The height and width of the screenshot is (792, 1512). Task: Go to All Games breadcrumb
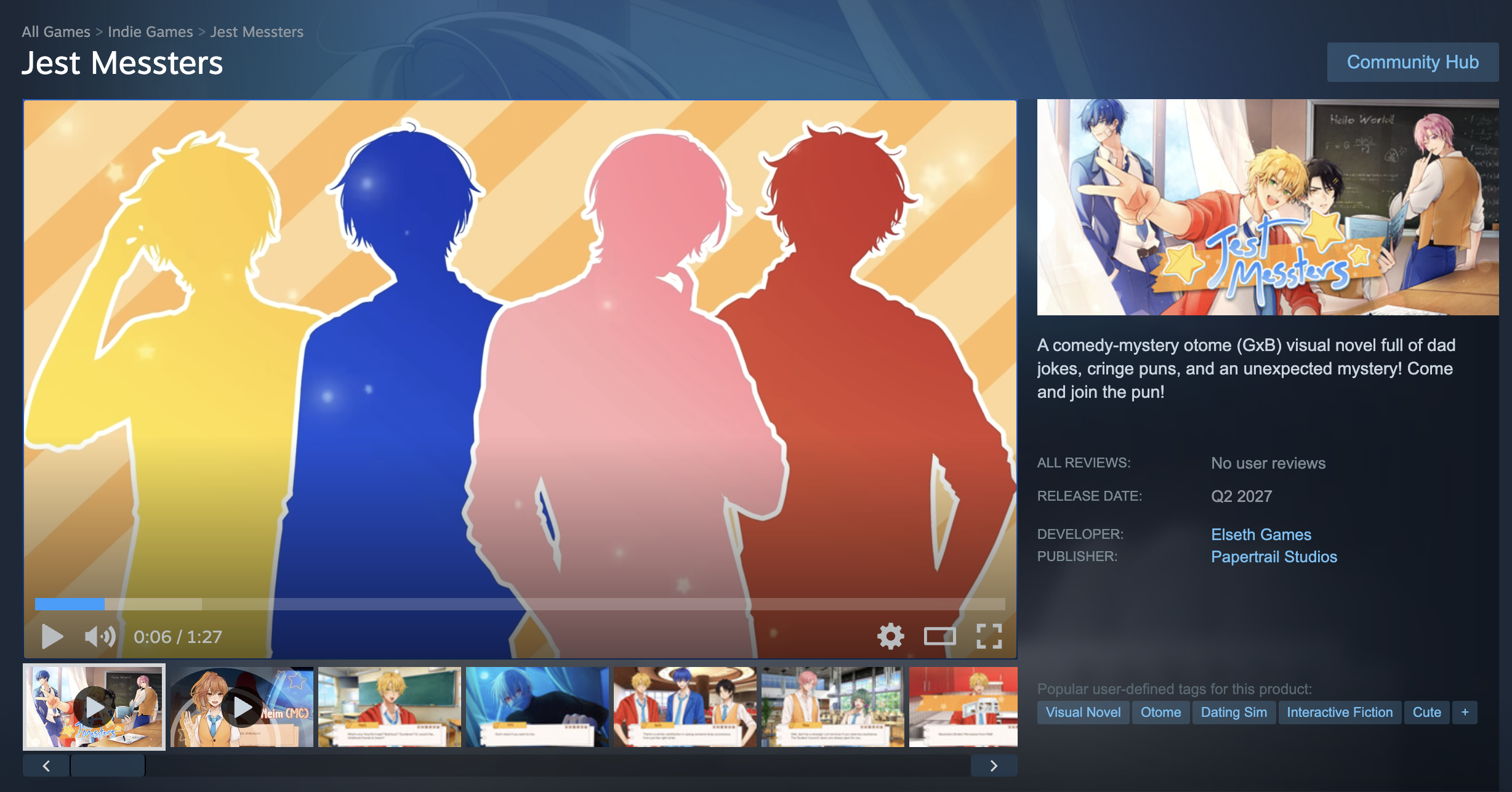[56, 32]
